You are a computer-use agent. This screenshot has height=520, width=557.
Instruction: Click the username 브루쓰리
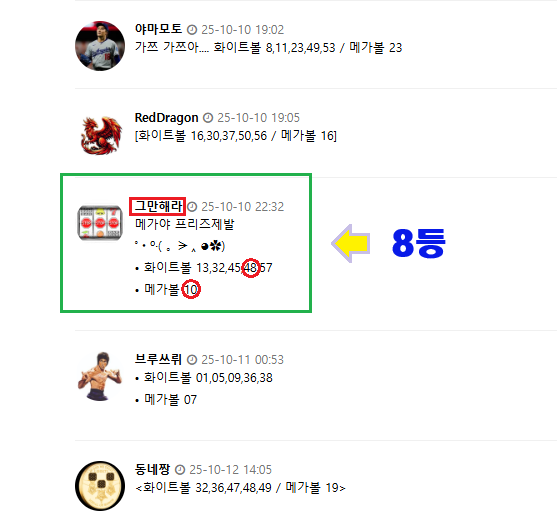(x=158, y=359)
